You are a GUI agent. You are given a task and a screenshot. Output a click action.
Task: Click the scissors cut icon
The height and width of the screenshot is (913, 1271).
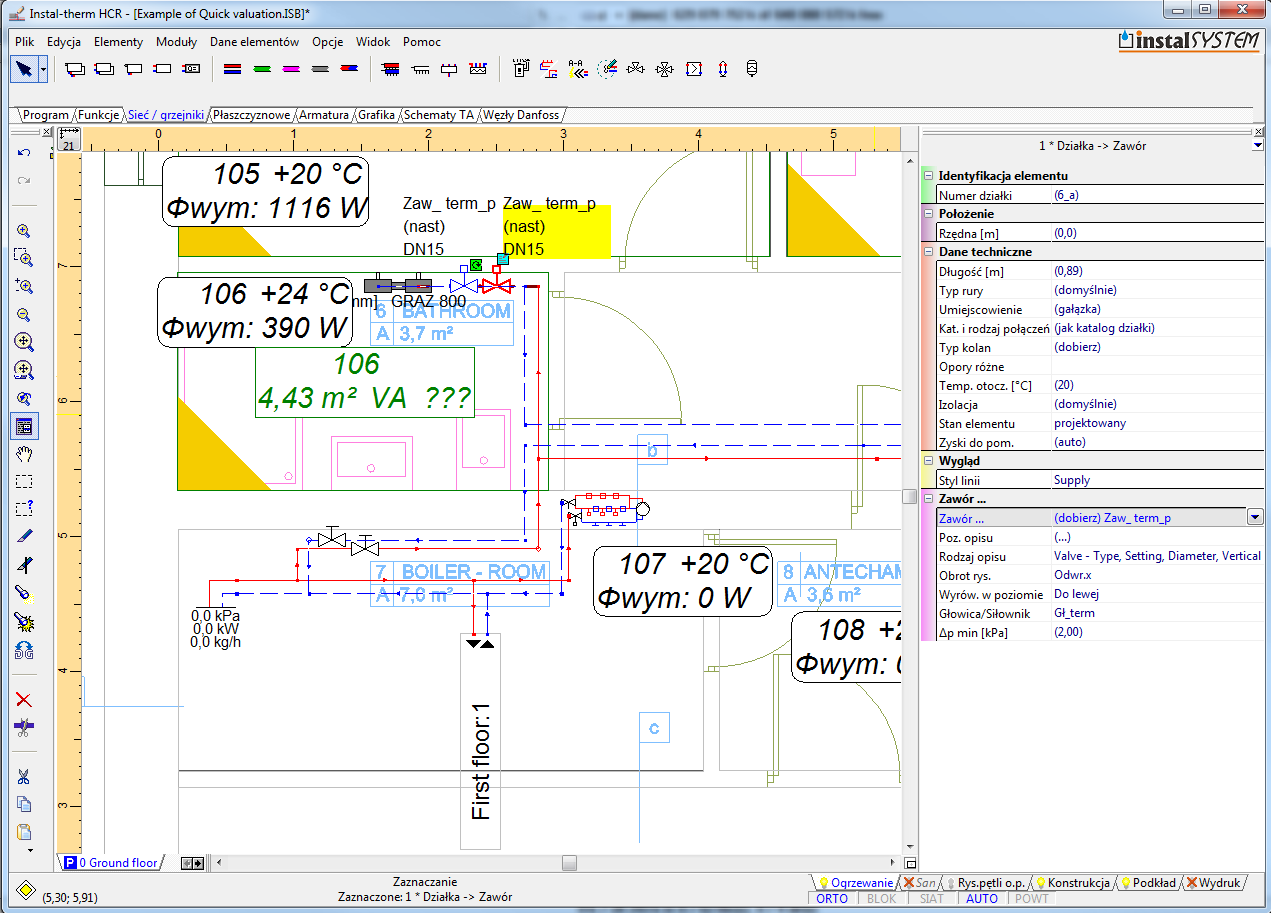pyautogui.click(x=24, y=777)
